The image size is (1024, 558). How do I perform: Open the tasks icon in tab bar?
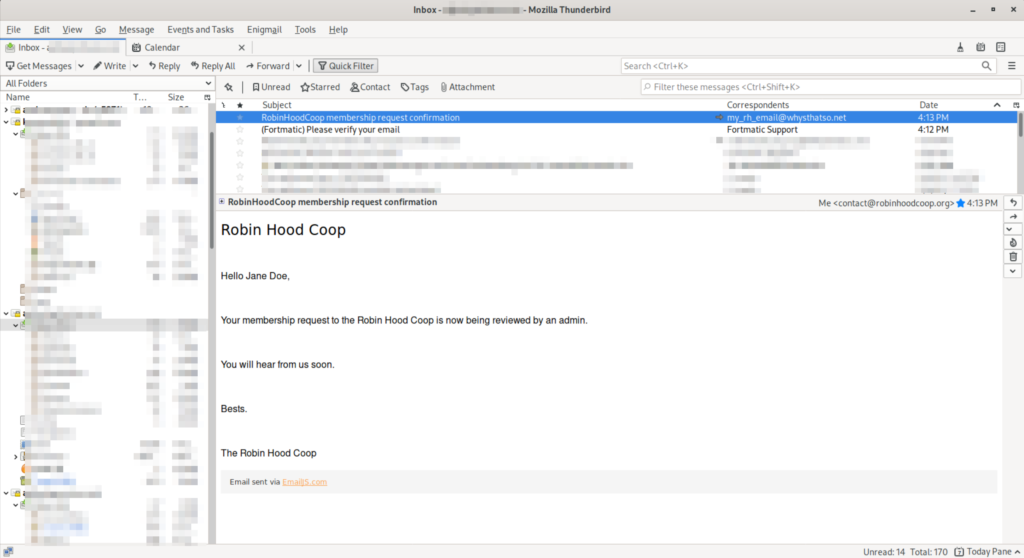pos(1000,47)
